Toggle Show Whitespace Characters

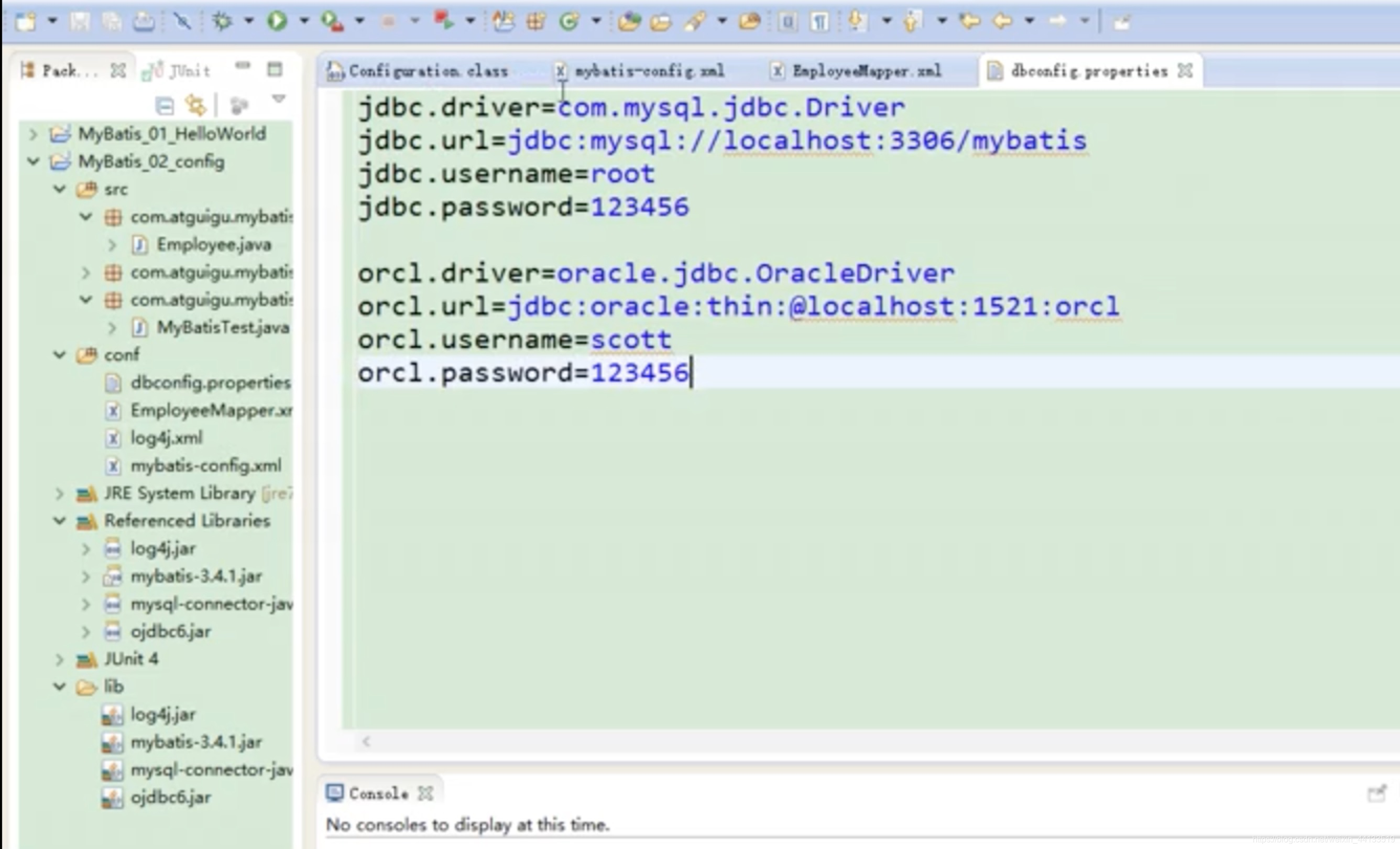pos(819,21)
